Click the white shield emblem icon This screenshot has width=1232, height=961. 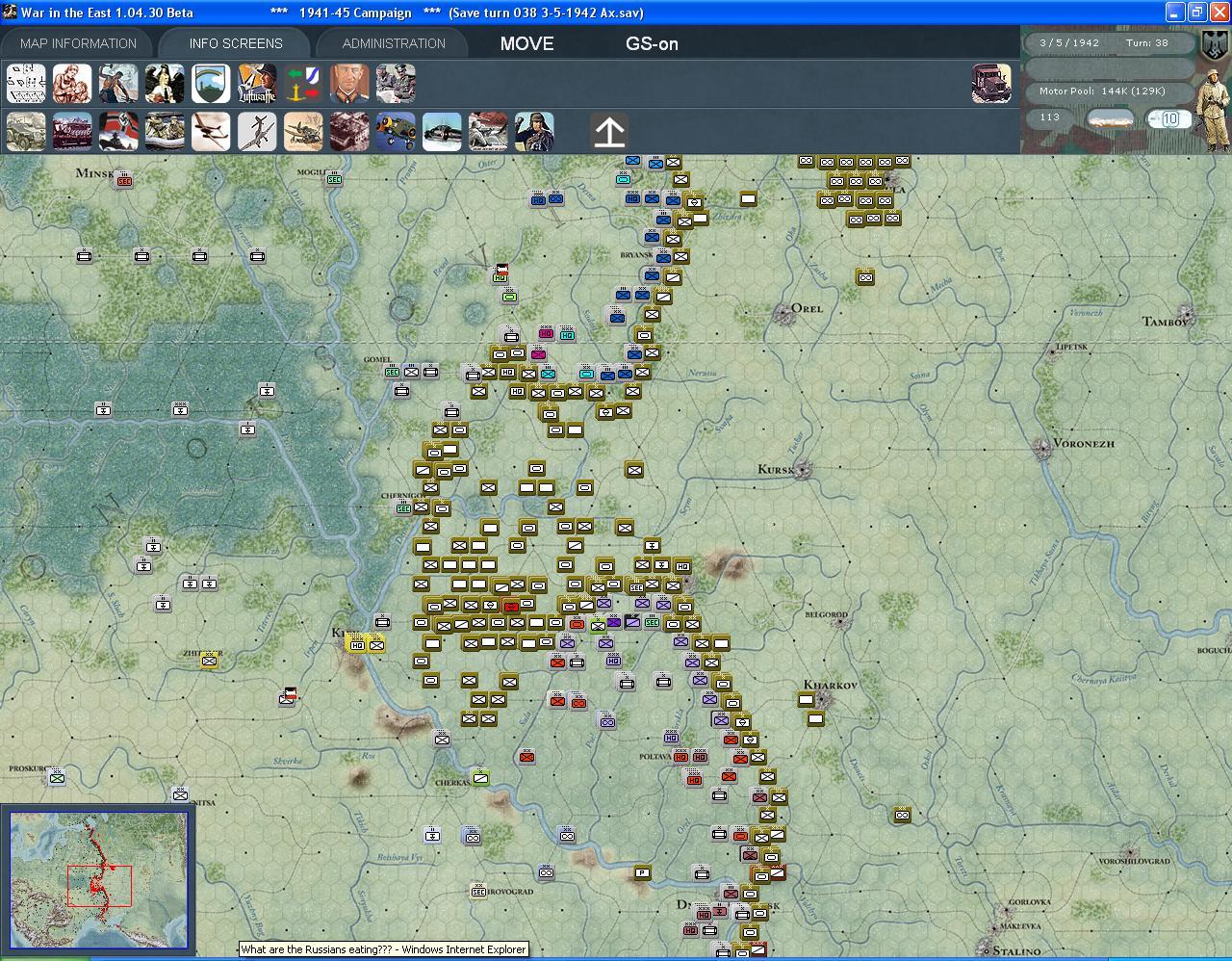(x=211, y=84)
